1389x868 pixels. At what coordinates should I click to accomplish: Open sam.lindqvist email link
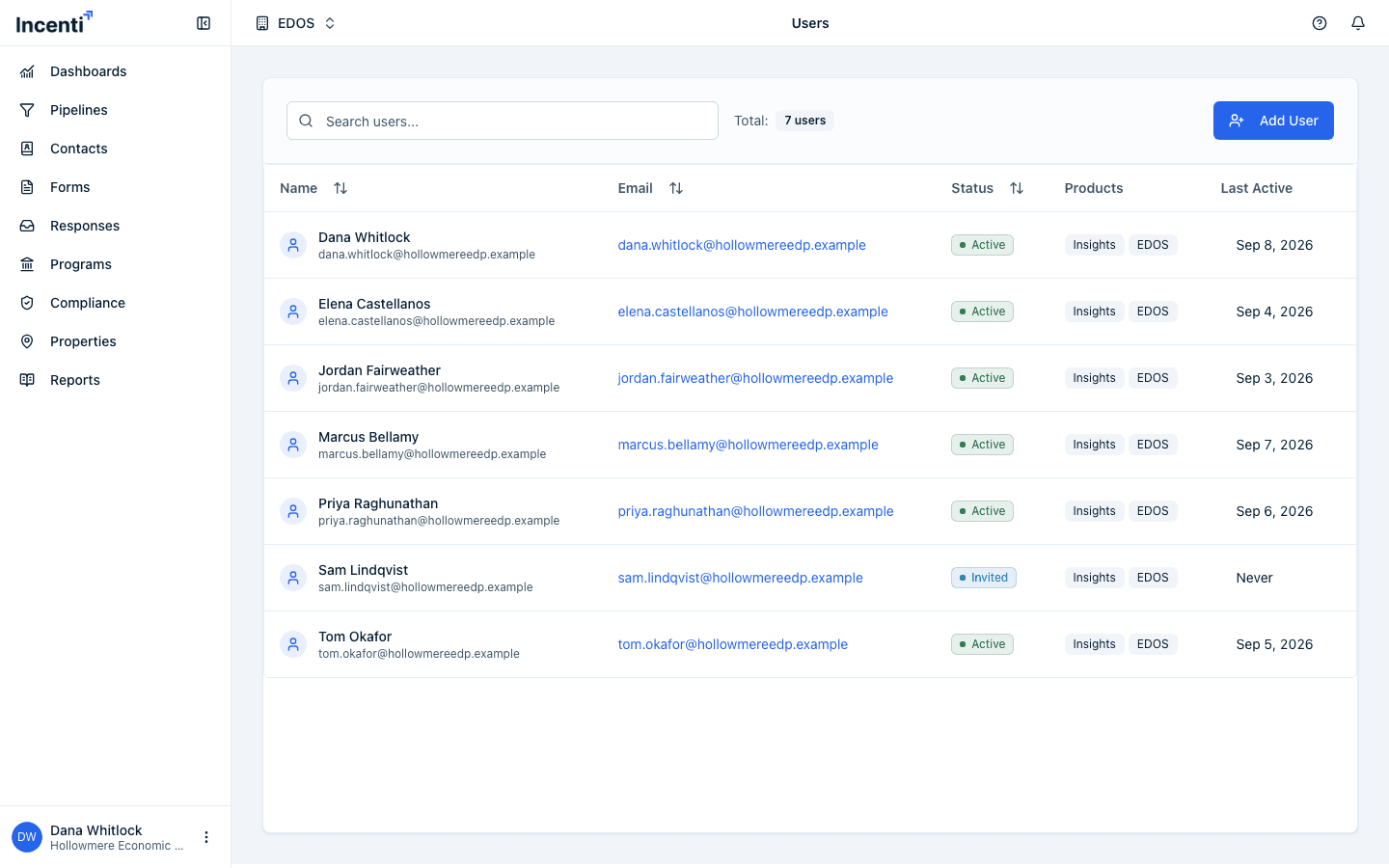741,578
